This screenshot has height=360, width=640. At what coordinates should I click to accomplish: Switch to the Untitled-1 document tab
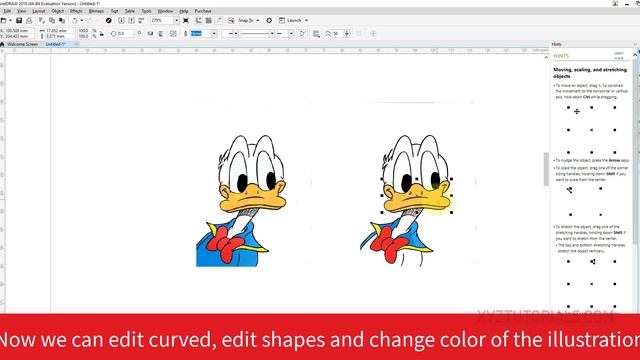pos(56,44)
